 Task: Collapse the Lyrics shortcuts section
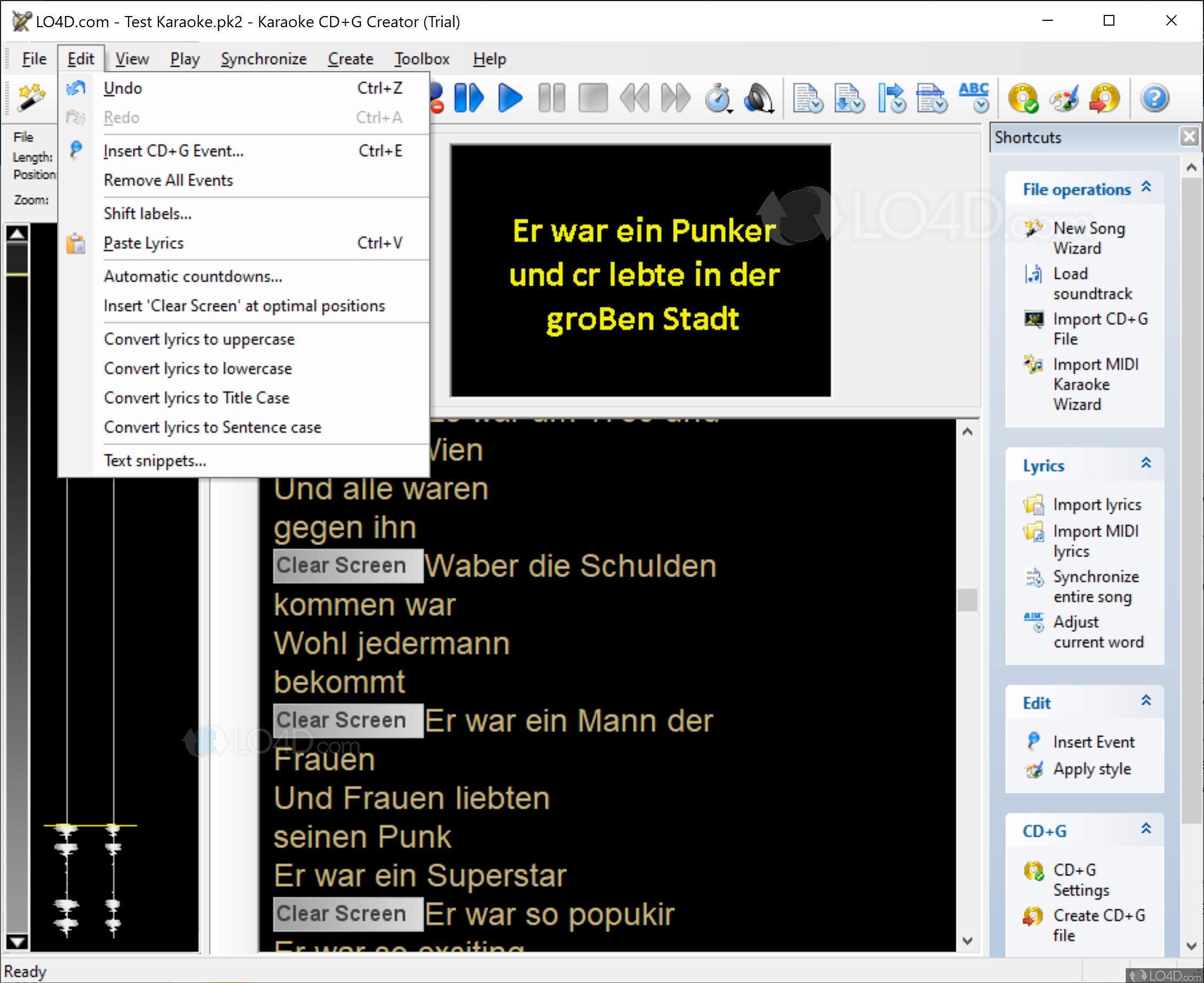(x=1147, y=463)
